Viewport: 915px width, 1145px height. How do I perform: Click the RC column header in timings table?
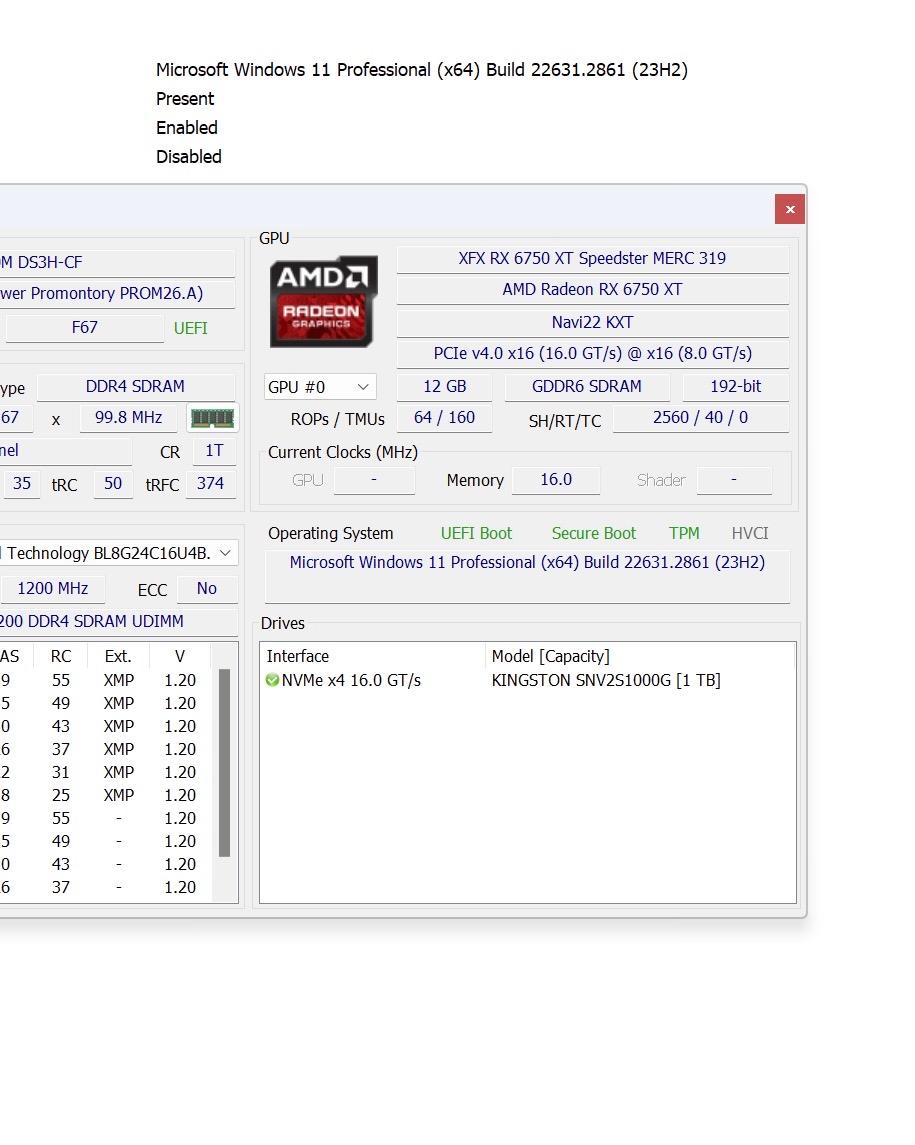click(x=61, y=656)
